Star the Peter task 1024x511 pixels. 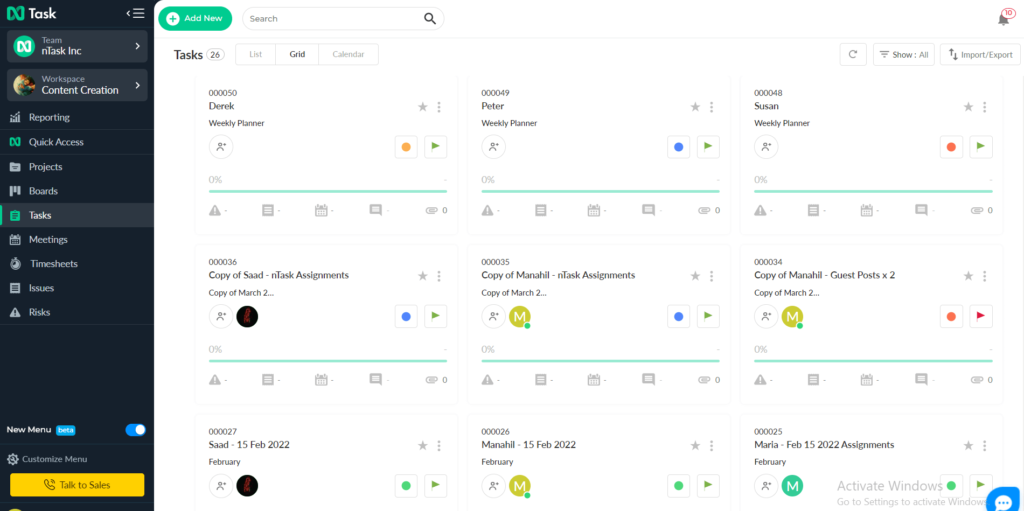coord(696,107)
